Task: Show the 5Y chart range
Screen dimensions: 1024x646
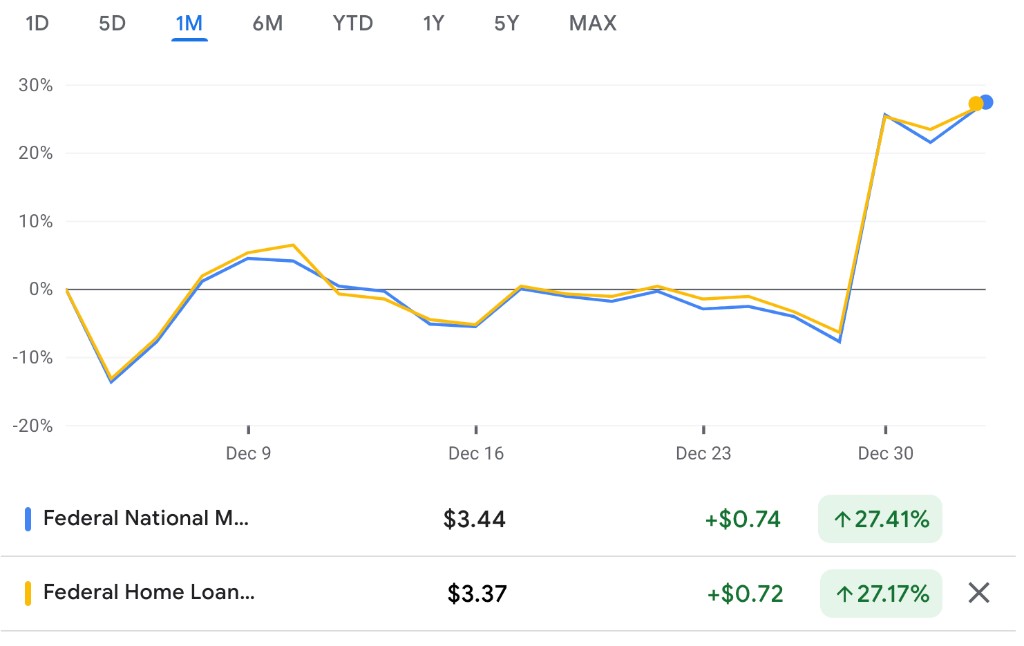Action: tap(506, 24)
